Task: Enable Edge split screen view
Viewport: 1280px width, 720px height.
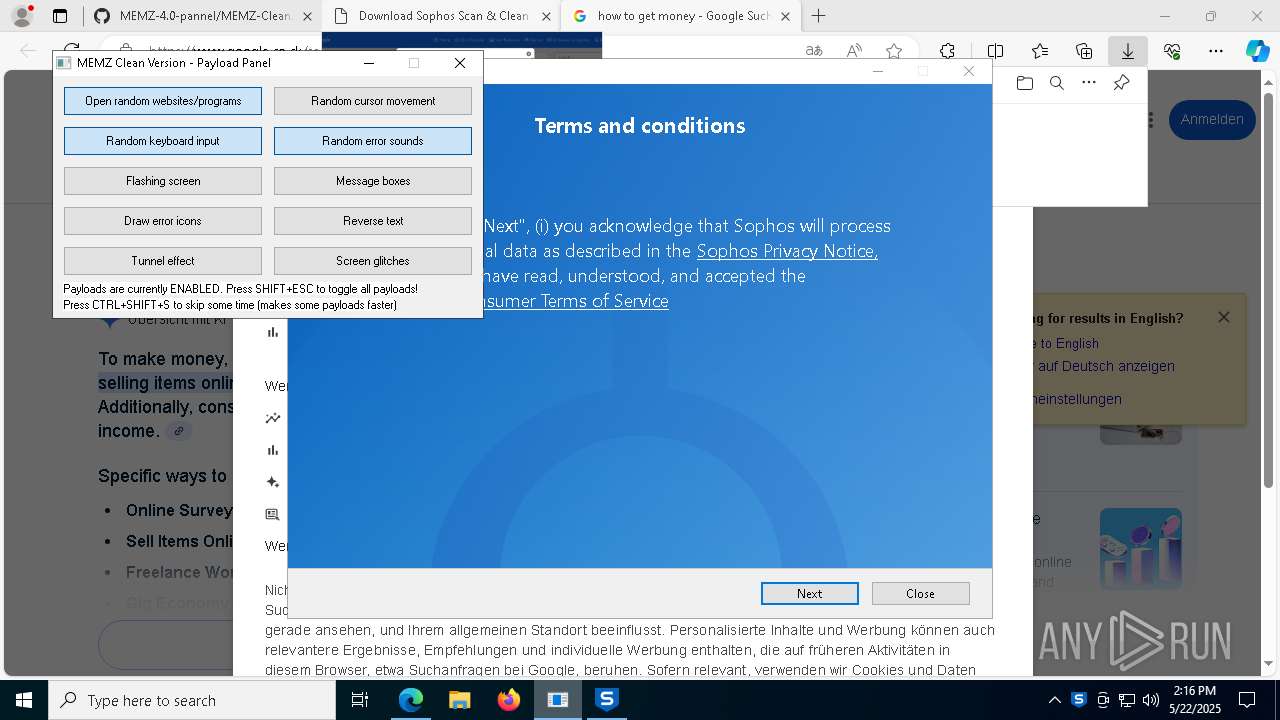Action: click(x=995, y=51)
